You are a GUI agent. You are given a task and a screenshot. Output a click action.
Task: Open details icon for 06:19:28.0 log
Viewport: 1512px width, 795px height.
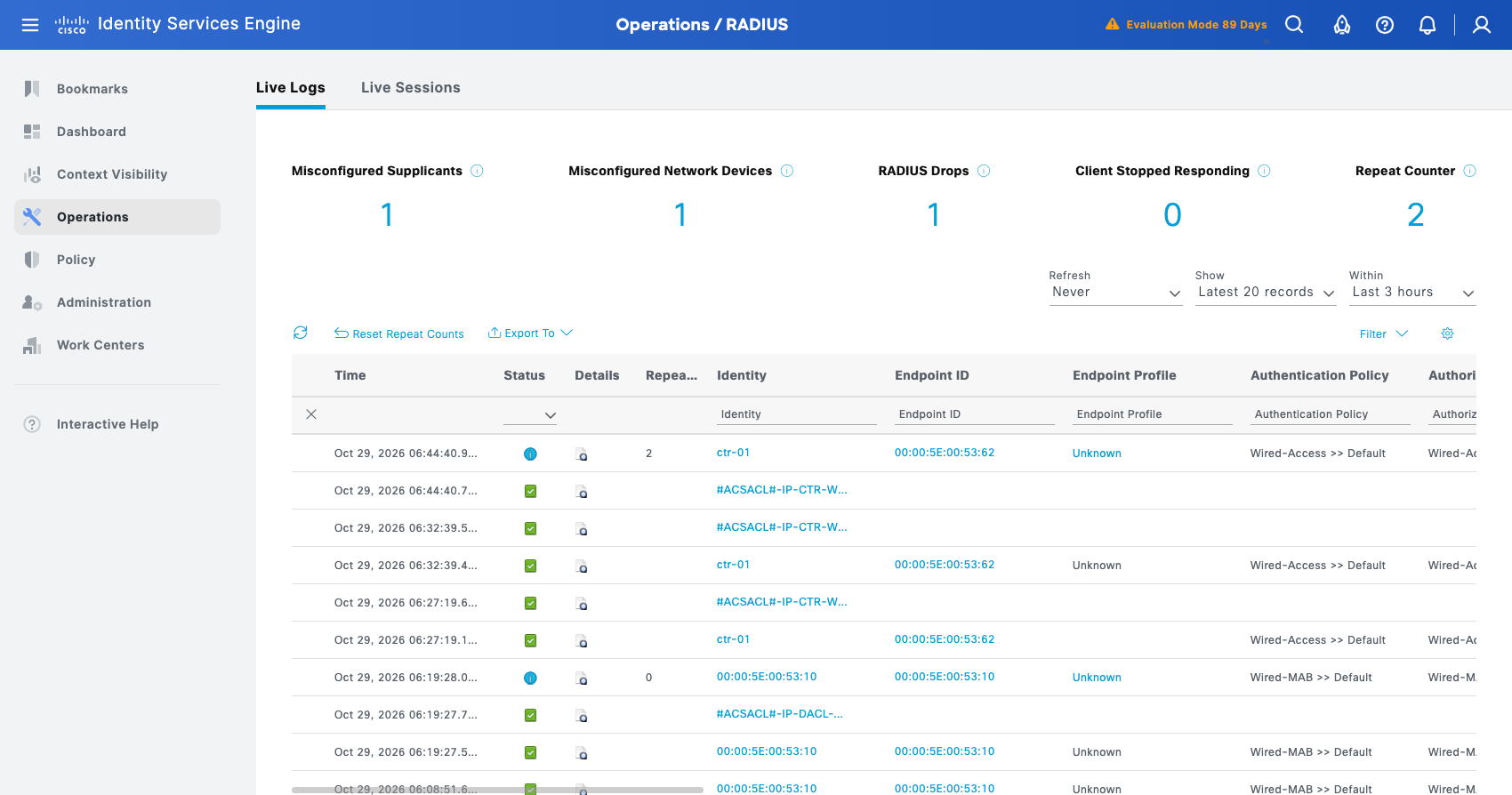click(x=581, y=679)
